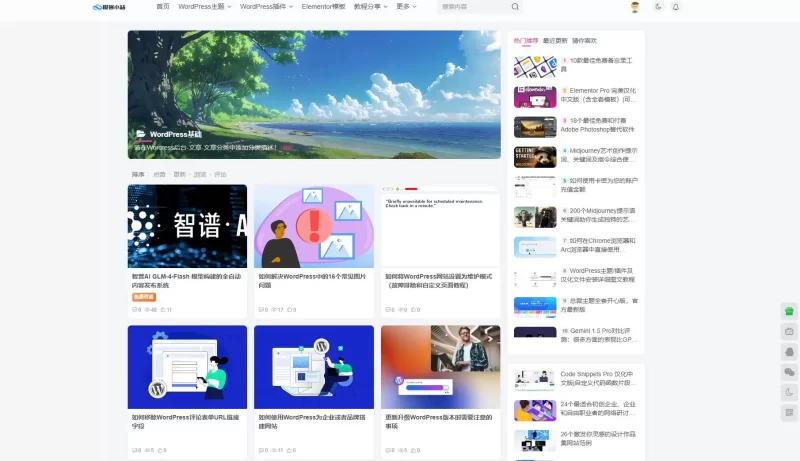Sort posts by 点赞
Viewport: 800px width, 461px height.
click(x=159, y=174)
